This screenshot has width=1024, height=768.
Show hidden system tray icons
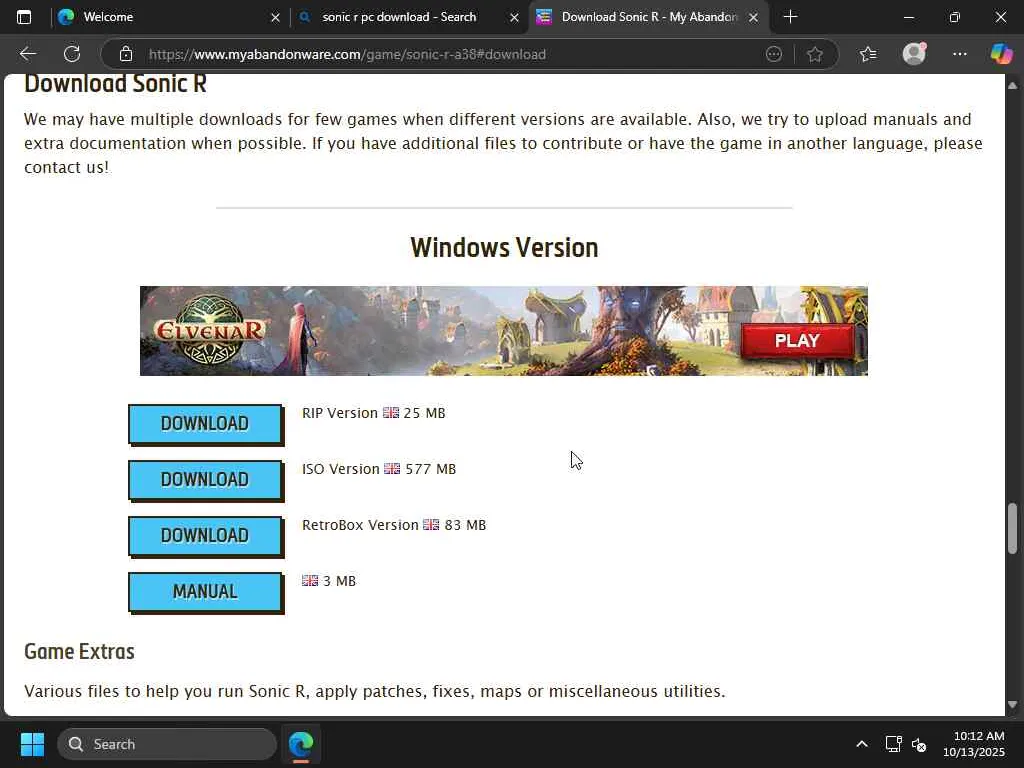point(862,744)
